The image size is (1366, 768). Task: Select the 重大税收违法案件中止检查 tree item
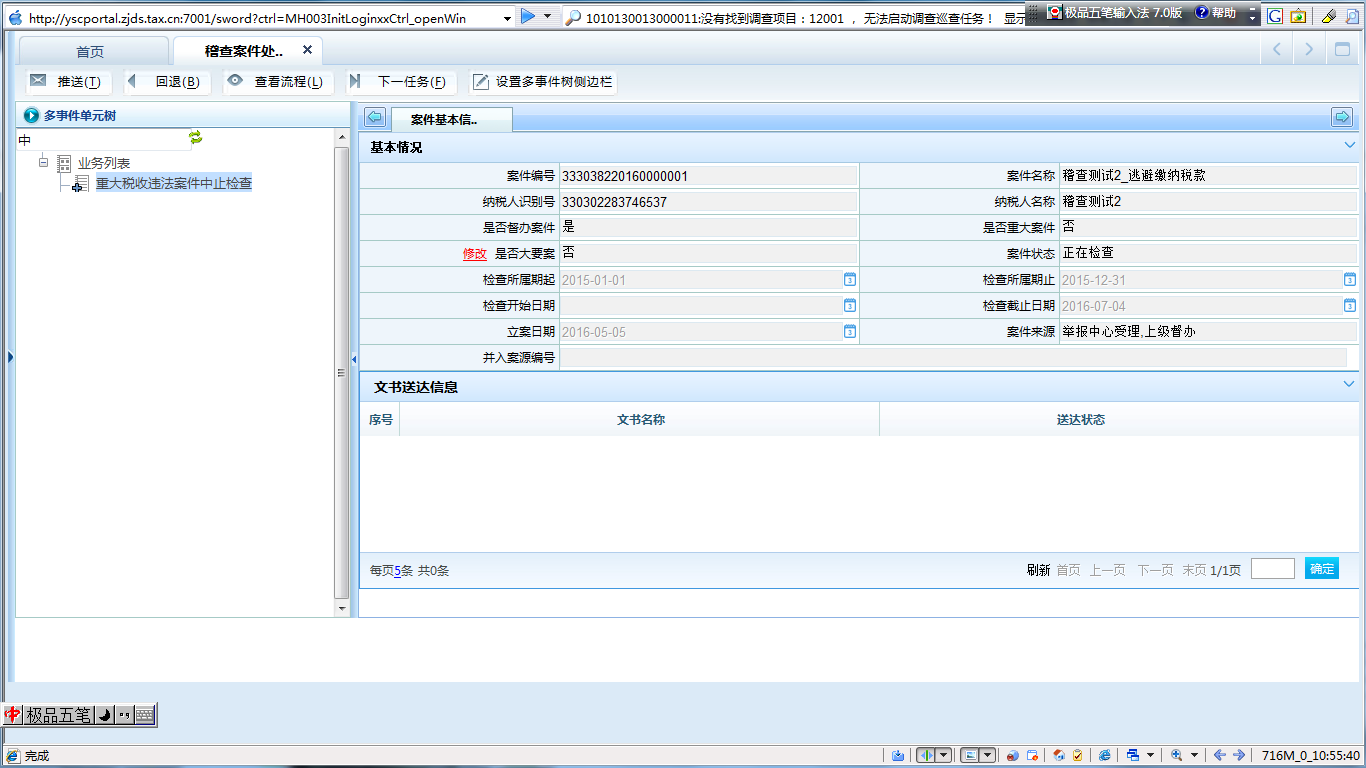(x=174, y=184)
